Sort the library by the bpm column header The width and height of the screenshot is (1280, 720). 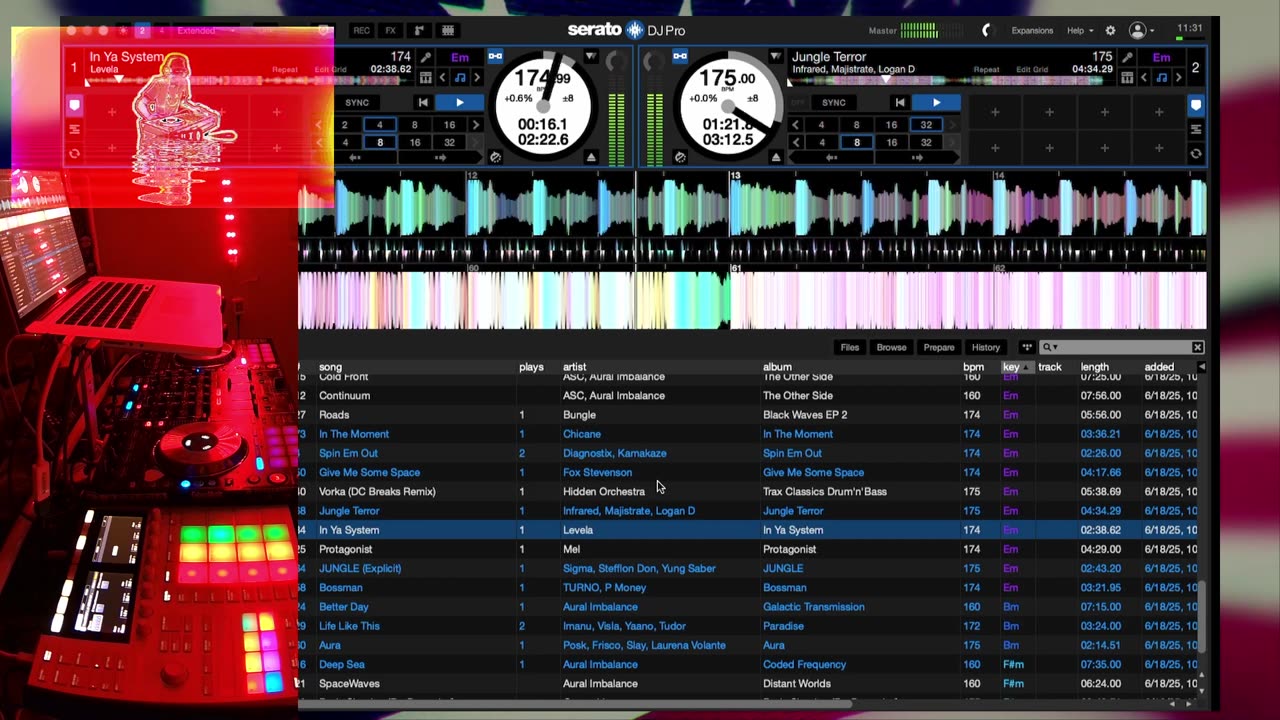[973, 367]
